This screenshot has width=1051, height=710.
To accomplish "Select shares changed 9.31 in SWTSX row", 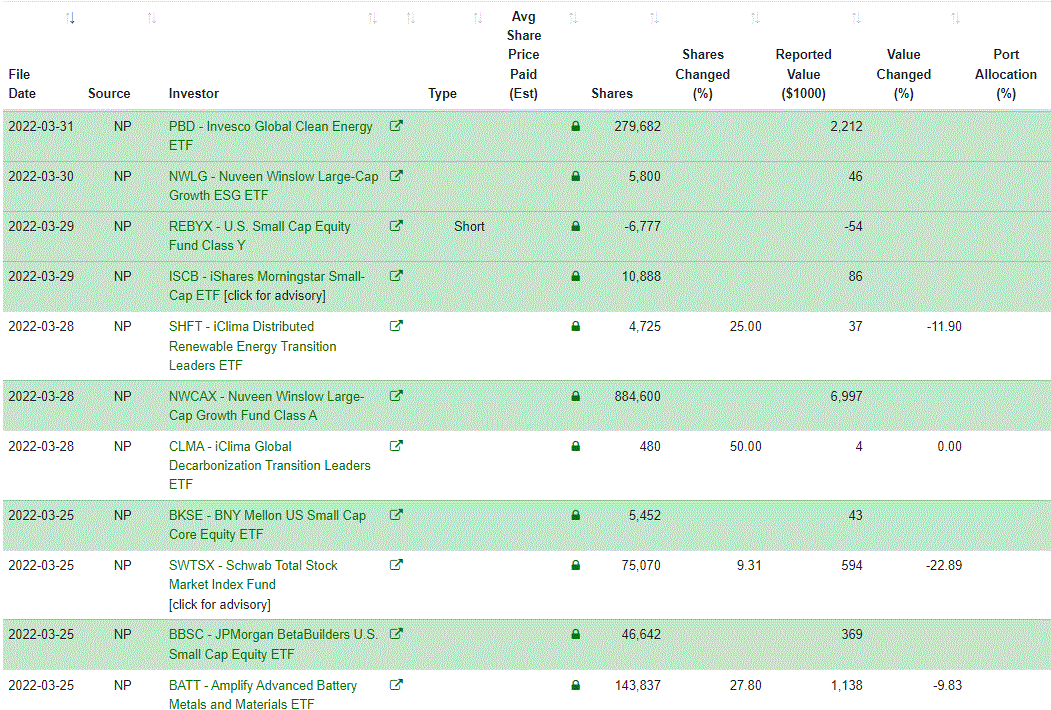I will coord(749,565).
